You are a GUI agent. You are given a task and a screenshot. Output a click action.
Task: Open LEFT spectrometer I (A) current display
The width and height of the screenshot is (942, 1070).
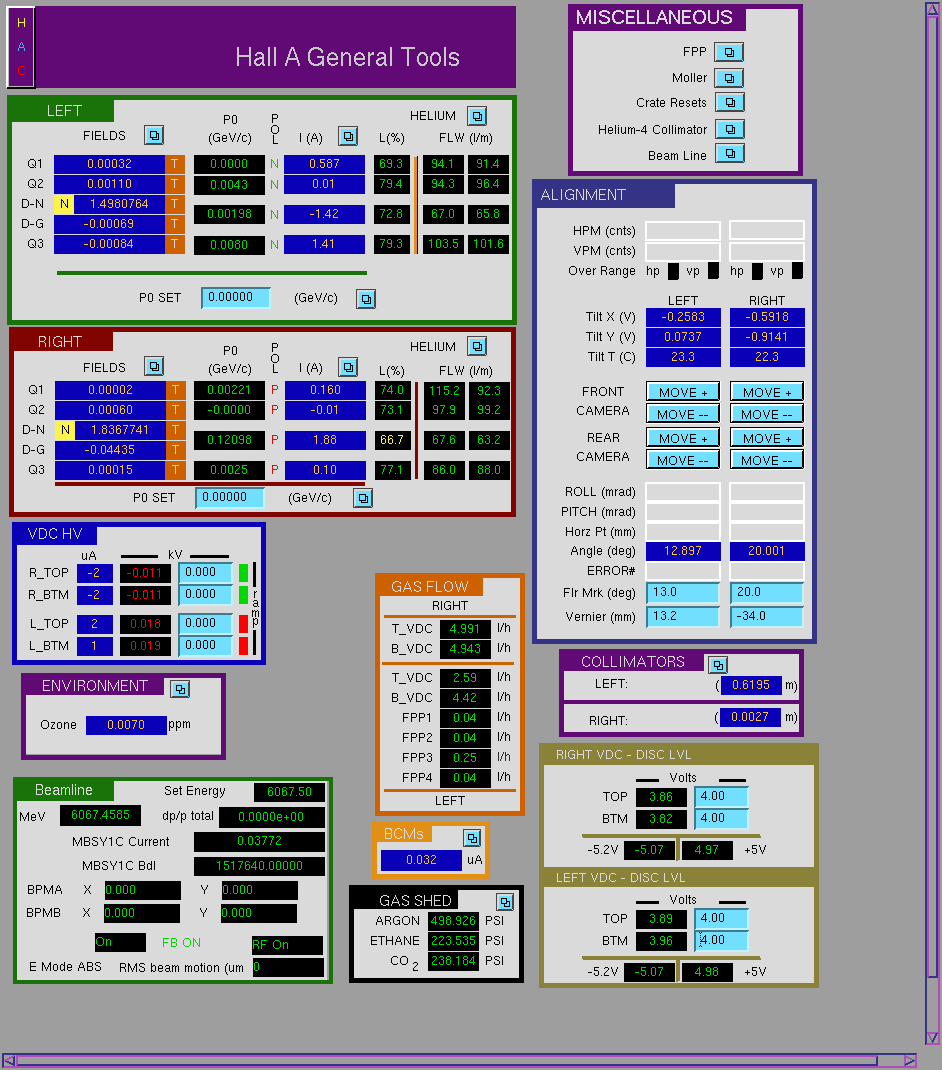click(348, 136)
